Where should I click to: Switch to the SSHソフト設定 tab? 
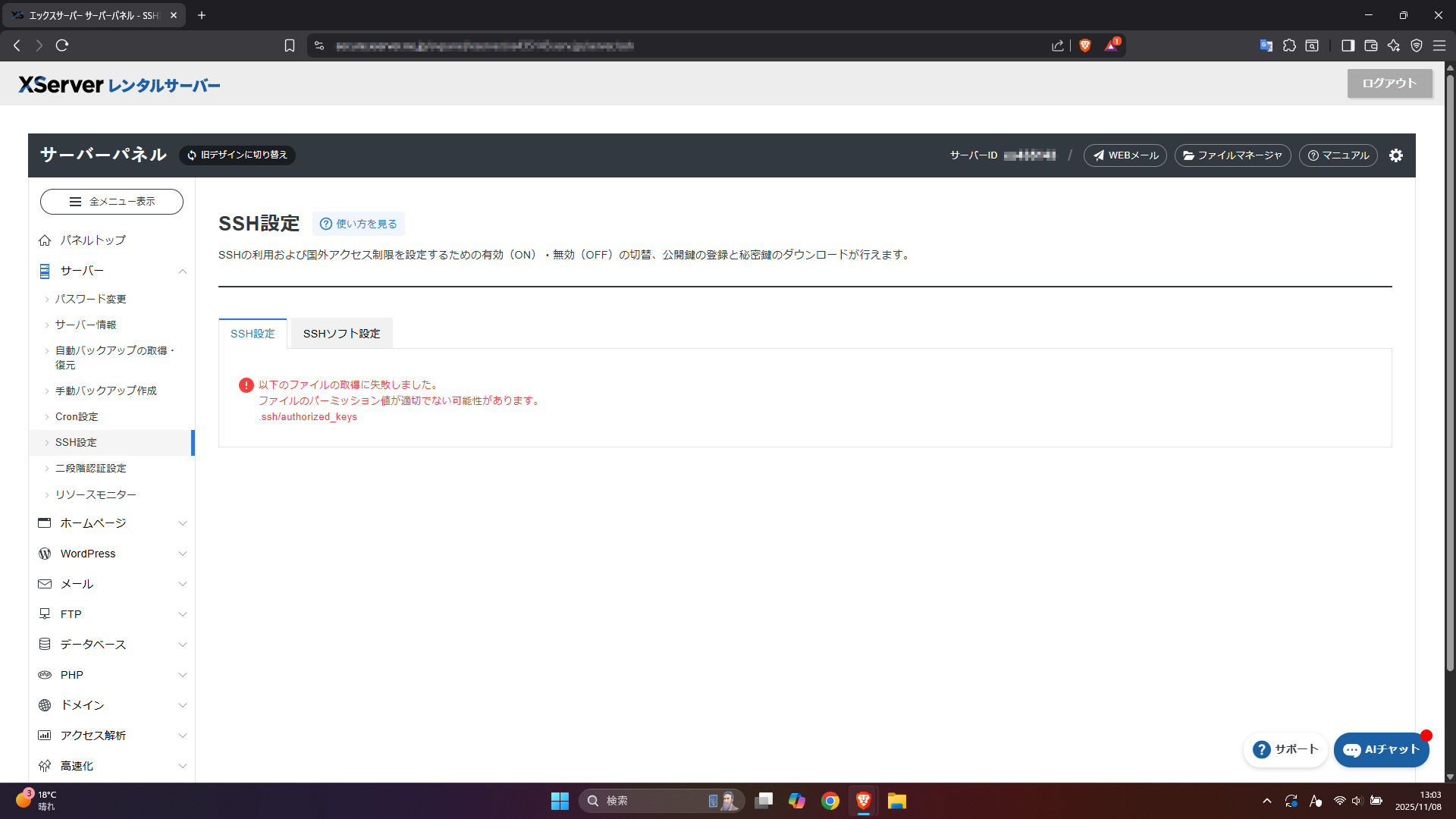[x=341, y=334]
